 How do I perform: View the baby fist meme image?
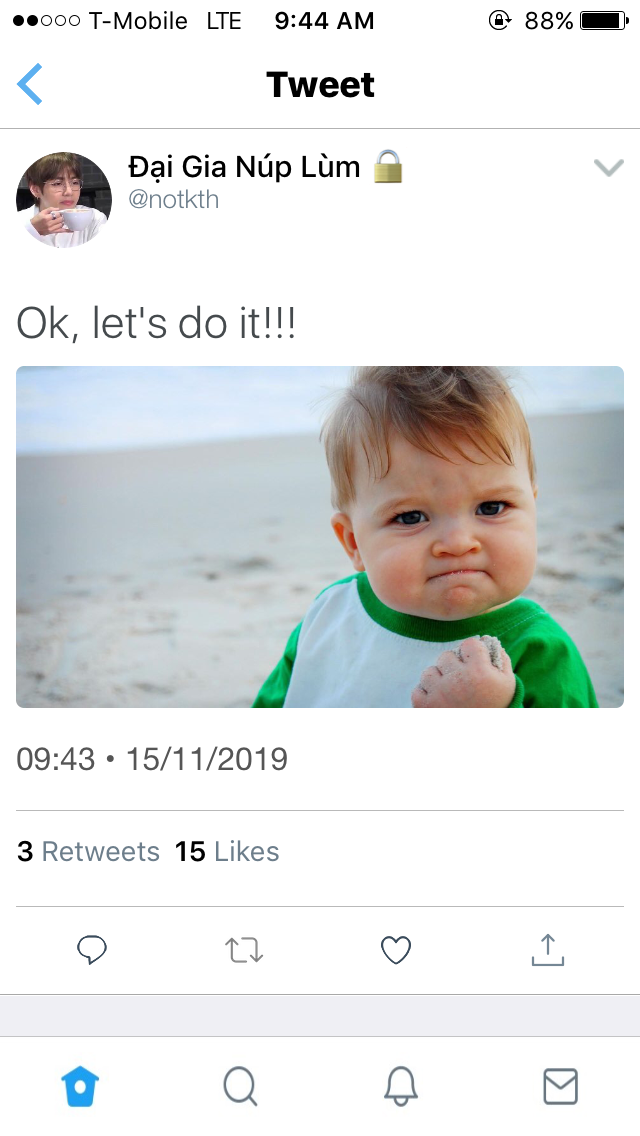[x=320, y=537]
